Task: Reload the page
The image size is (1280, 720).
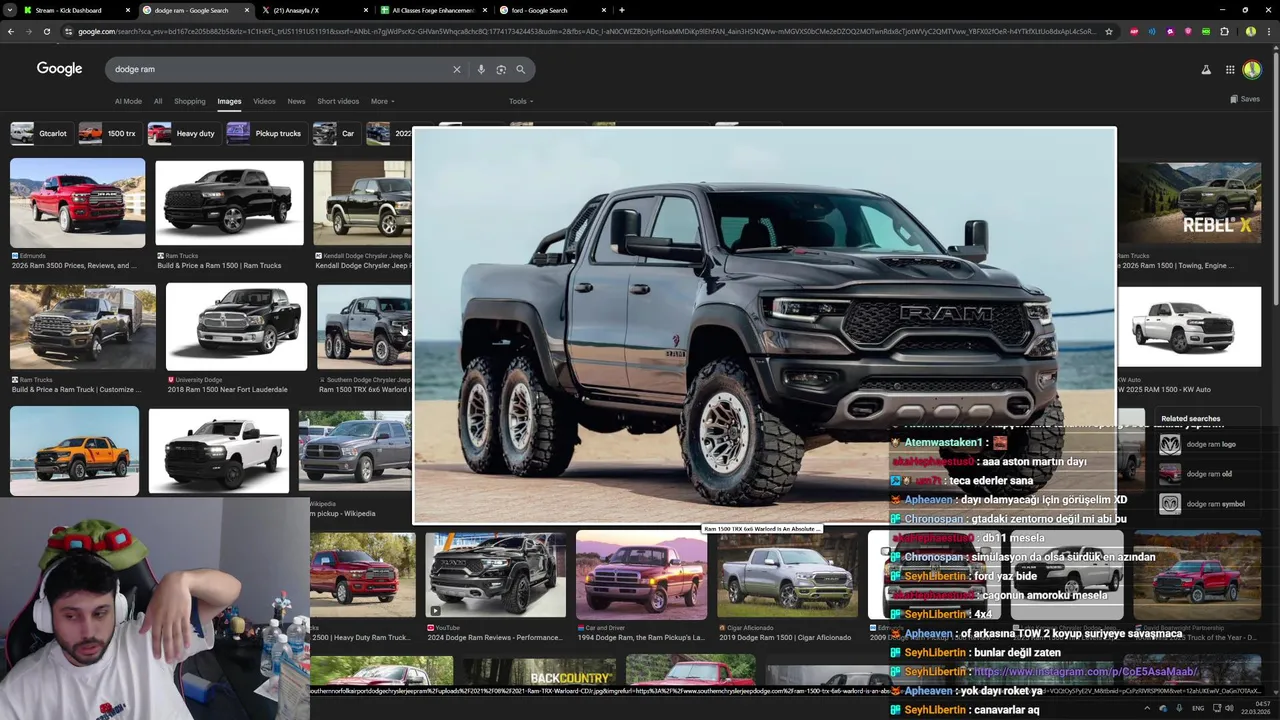Action: (46, 31)
